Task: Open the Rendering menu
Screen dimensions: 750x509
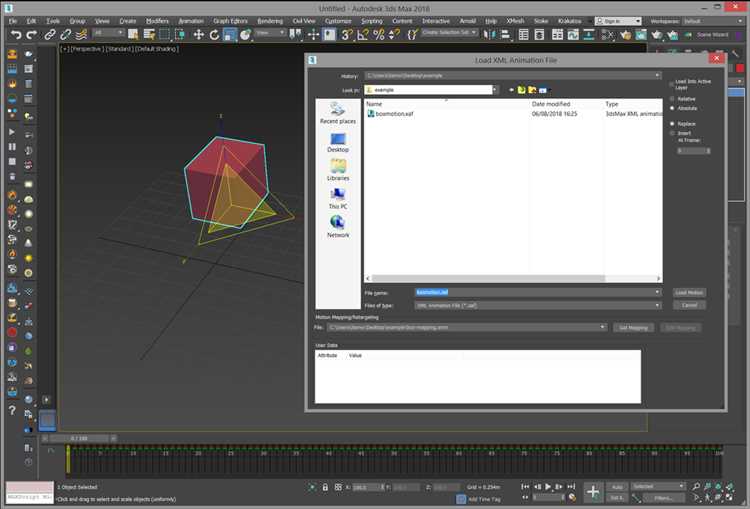Action: 270,21
